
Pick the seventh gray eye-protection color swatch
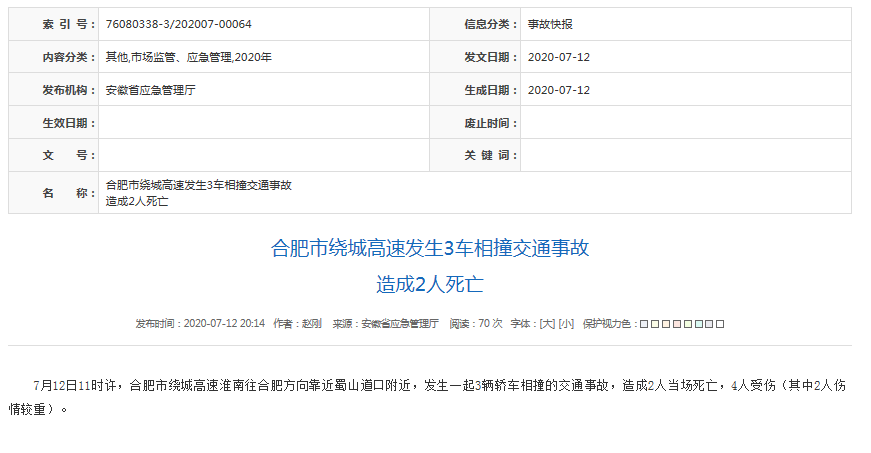coord(709,324)
